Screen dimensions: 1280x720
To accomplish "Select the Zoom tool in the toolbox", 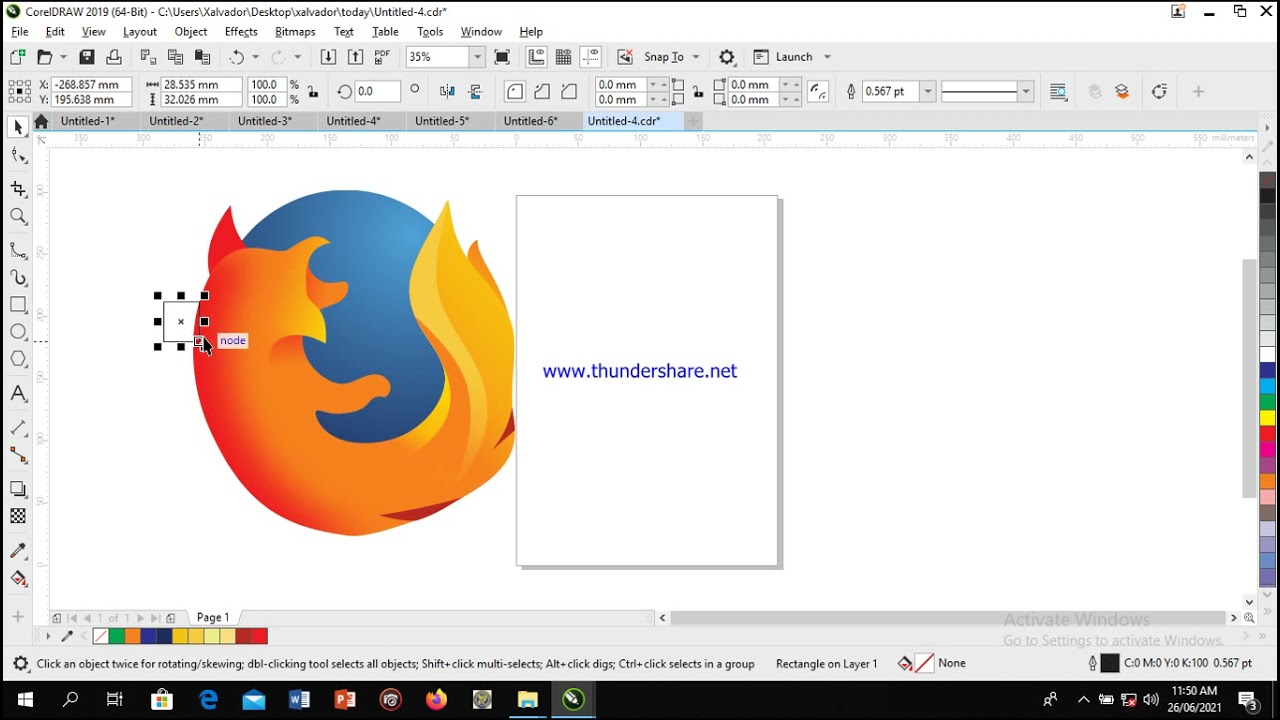I will 18,216.
